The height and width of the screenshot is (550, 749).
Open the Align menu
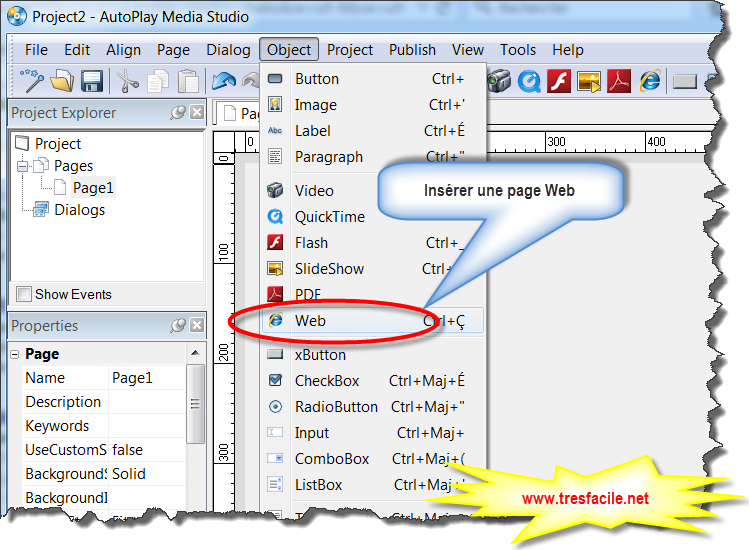coord(123,50)
